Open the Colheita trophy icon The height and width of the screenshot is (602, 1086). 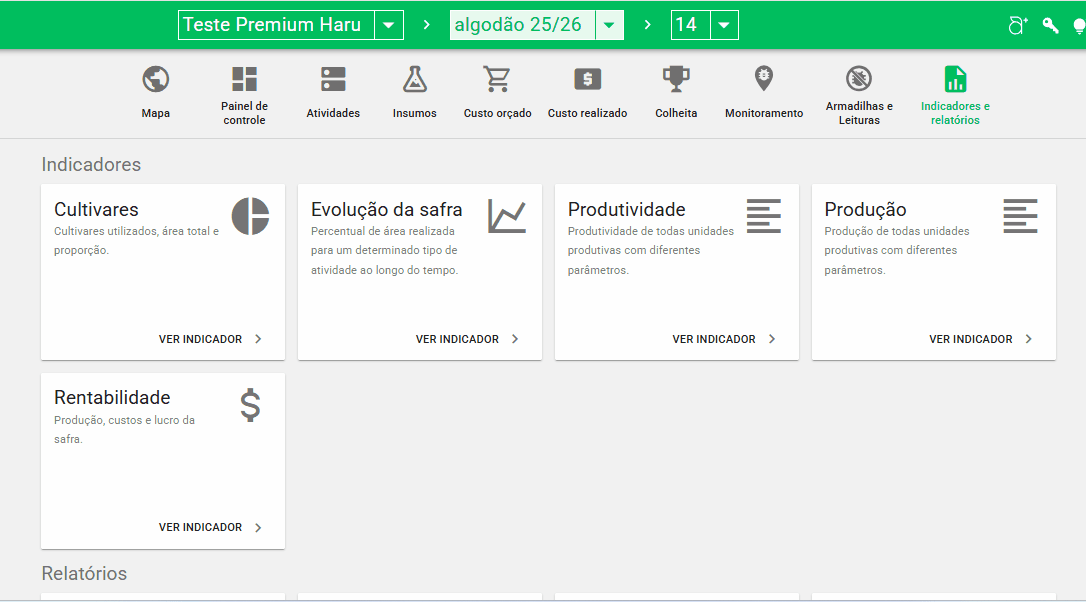[676, 79]
